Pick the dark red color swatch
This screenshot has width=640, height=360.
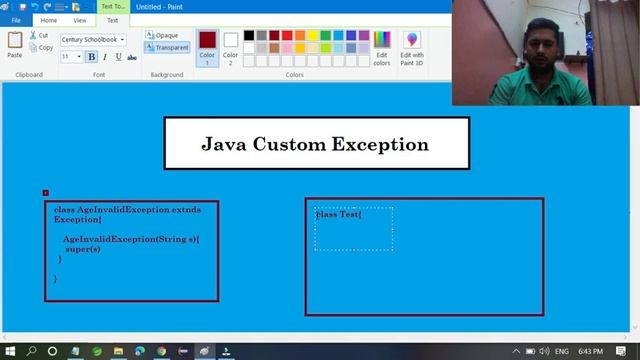[274, 35]
